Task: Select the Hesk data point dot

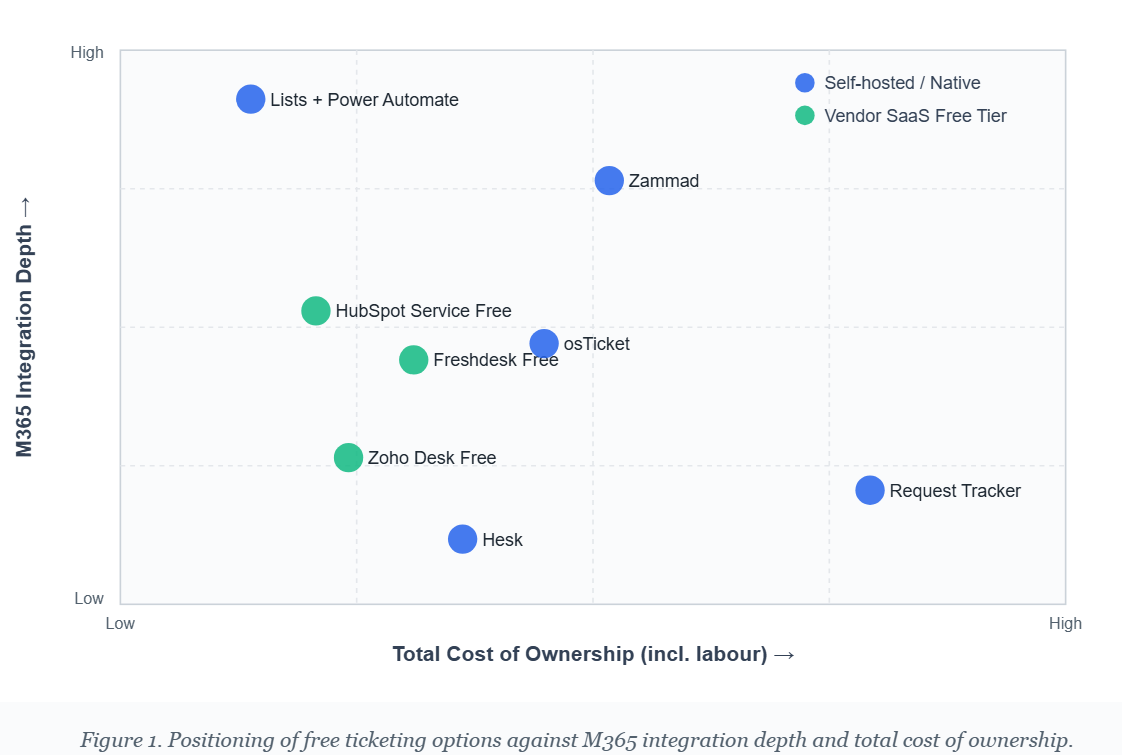Action: coord(462,540)
